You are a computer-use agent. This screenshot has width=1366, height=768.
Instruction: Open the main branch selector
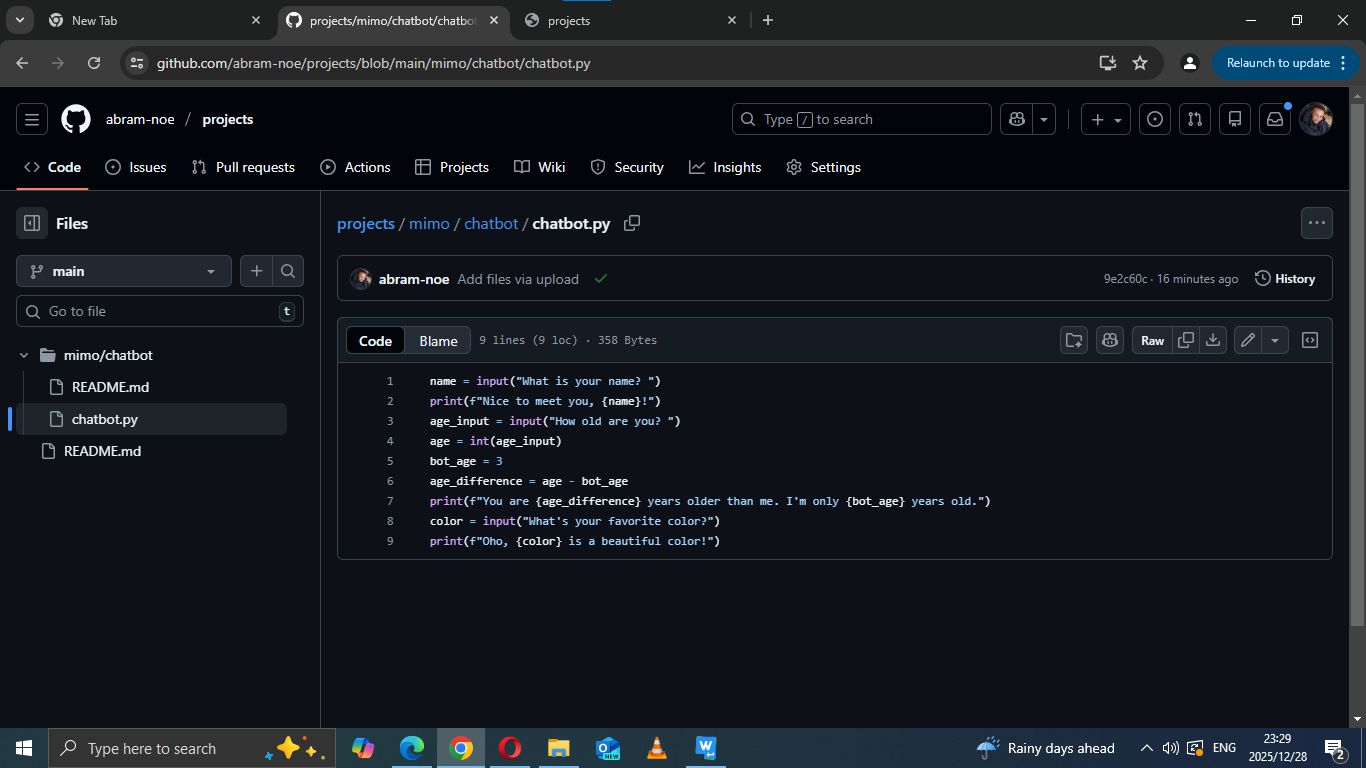coord(123,271)
